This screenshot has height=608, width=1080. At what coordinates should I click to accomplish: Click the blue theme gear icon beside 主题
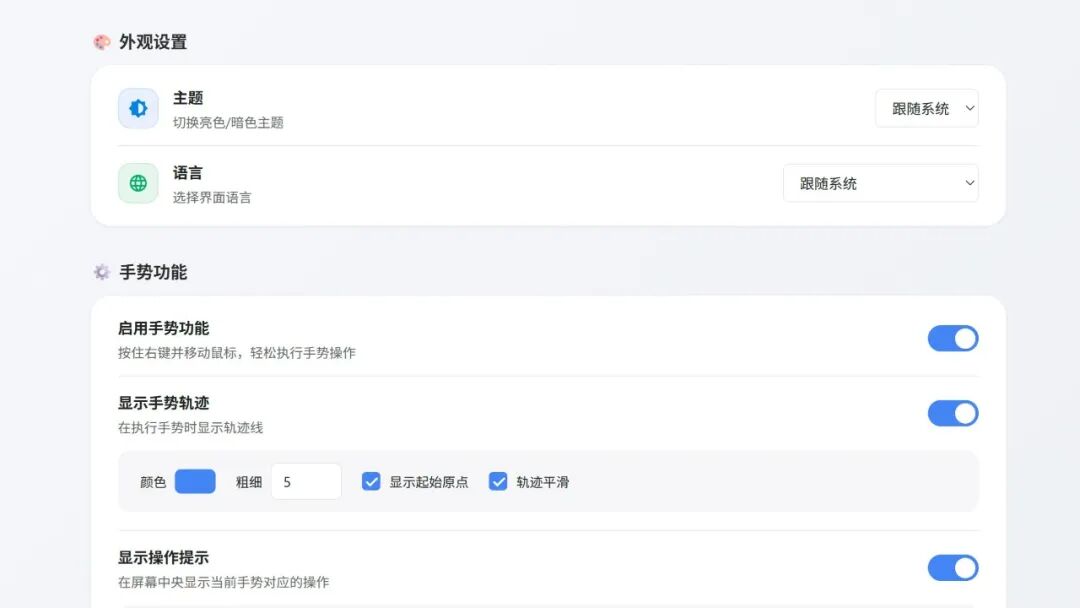pos(137,108)
